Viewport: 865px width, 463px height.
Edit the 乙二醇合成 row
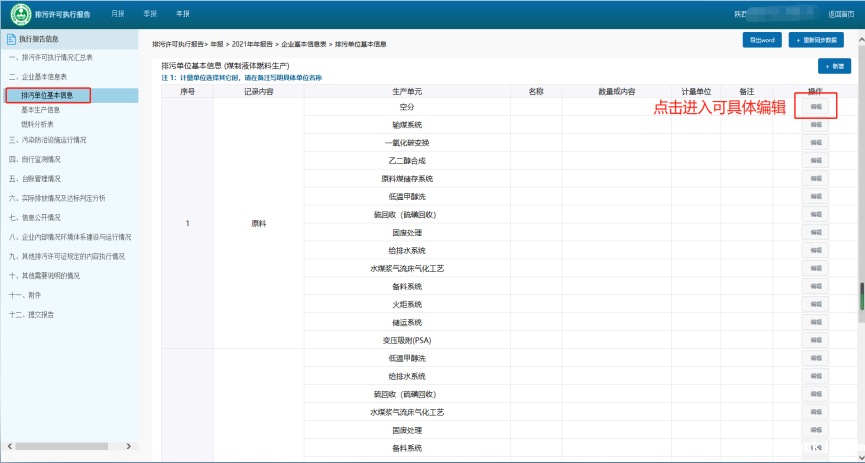[x=815, y=161]
